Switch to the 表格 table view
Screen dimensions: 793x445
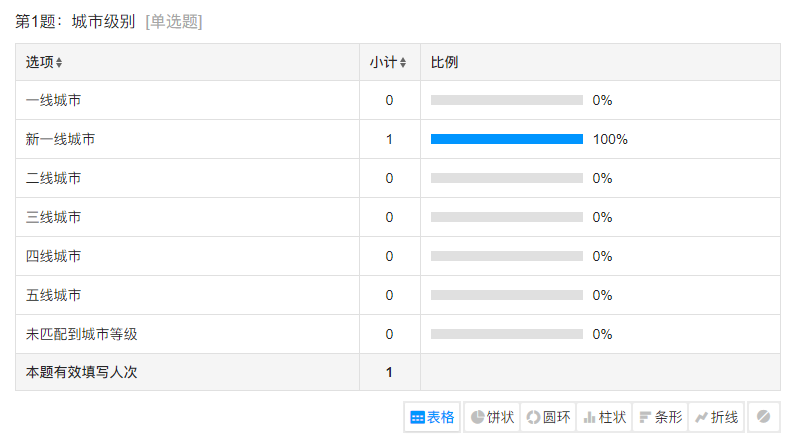click(432, 417)
